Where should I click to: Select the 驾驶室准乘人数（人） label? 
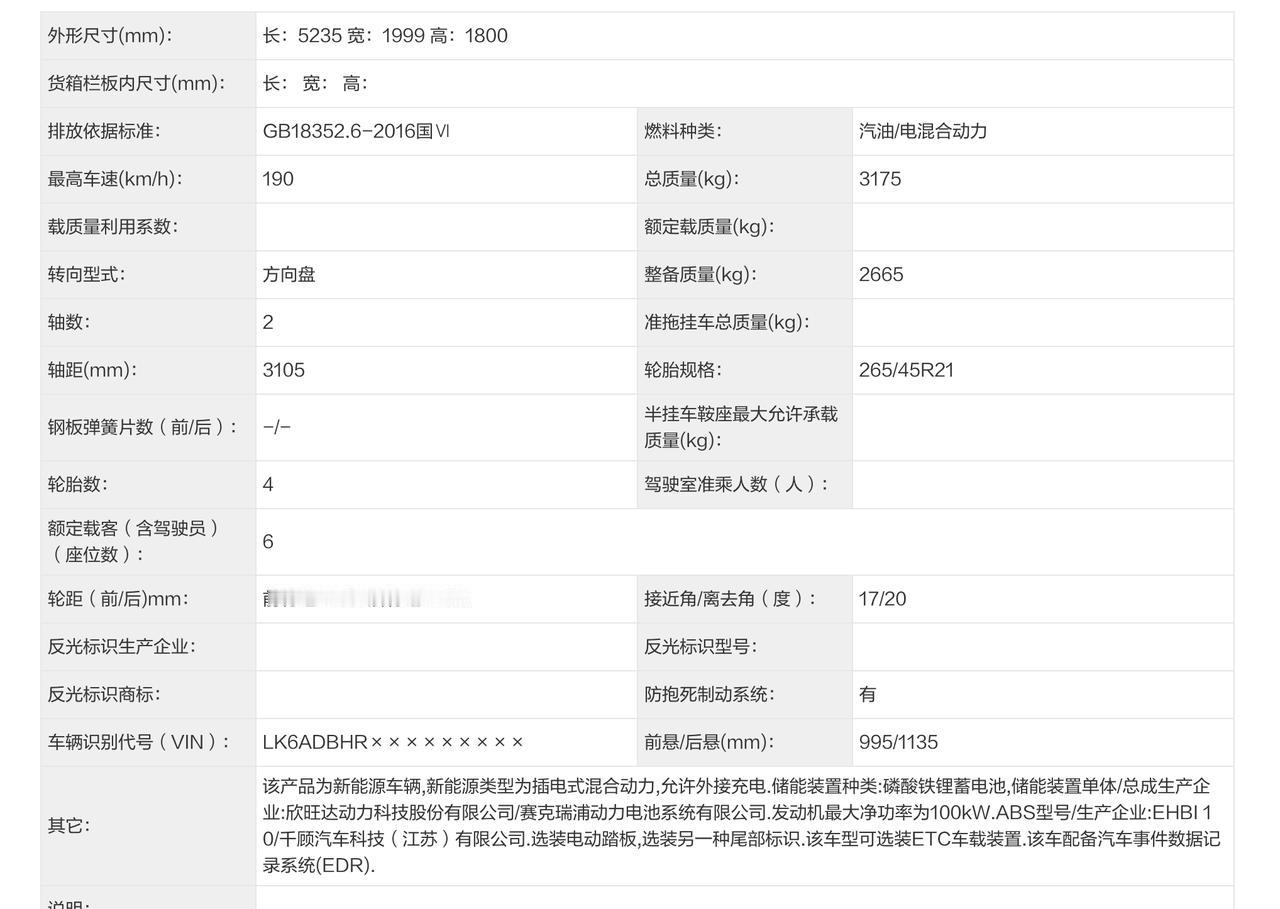pos(737,484)
